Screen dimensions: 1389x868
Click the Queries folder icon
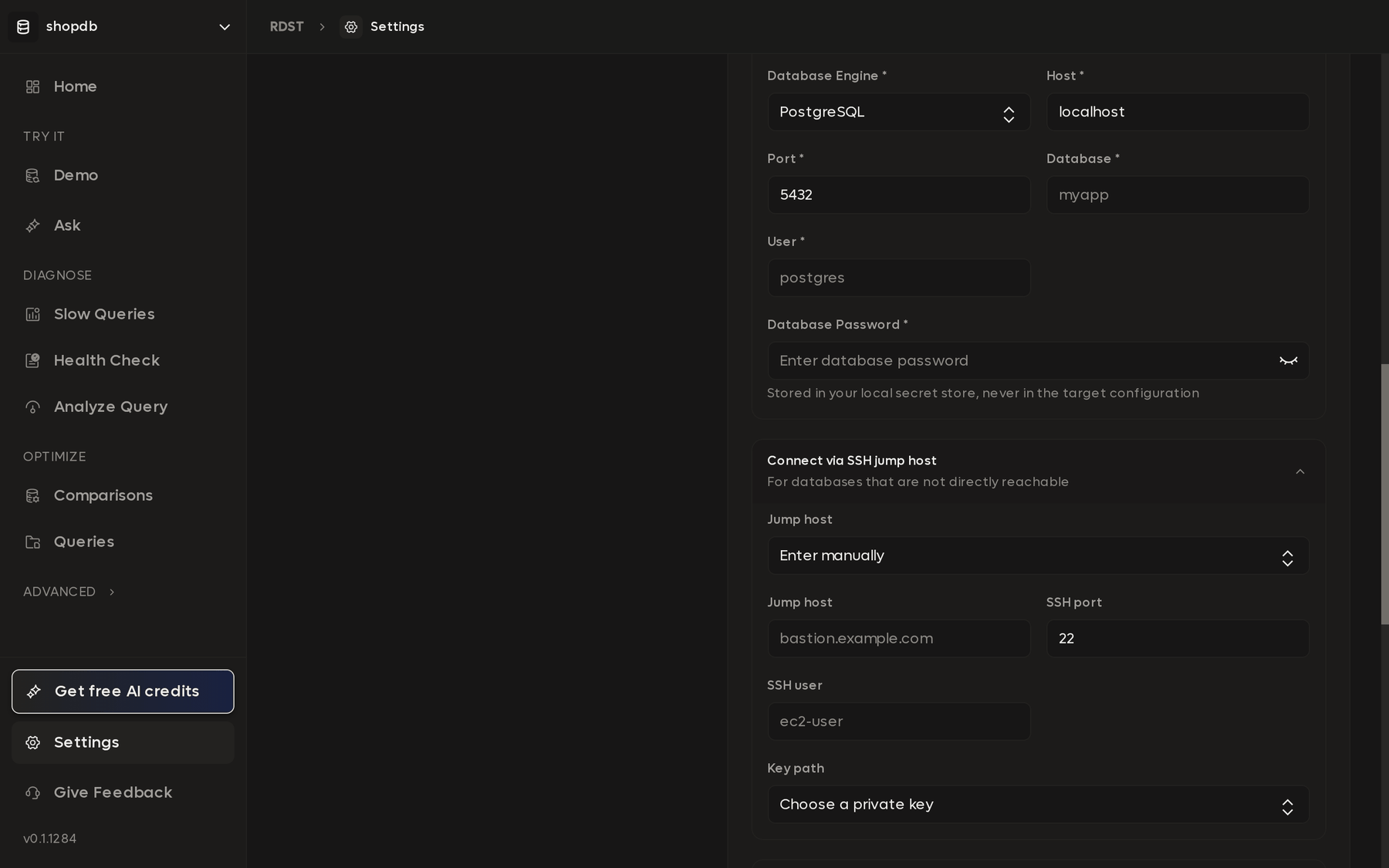pos(32,542)
